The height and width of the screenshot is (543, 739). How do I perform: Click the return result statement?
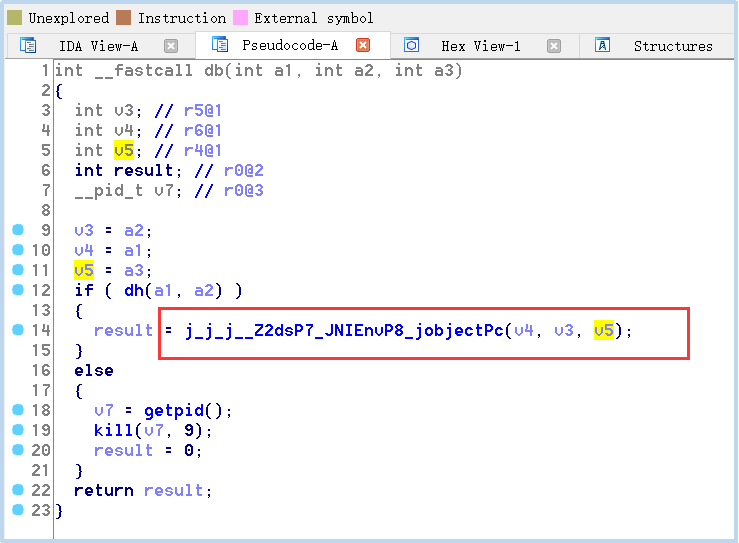point(143,491)
